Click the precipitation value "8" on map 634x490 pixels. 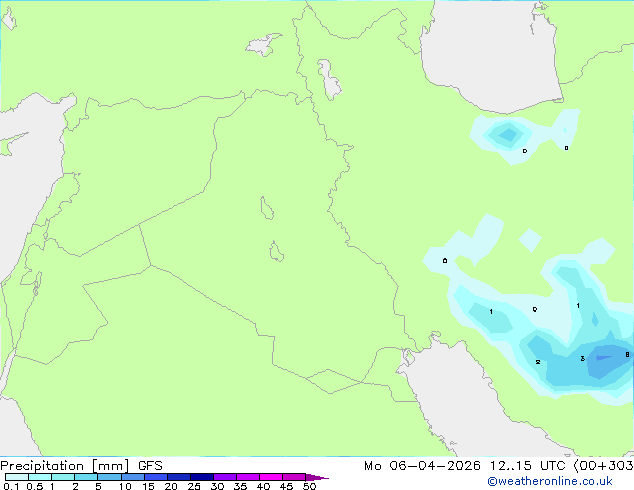[627, 355]
